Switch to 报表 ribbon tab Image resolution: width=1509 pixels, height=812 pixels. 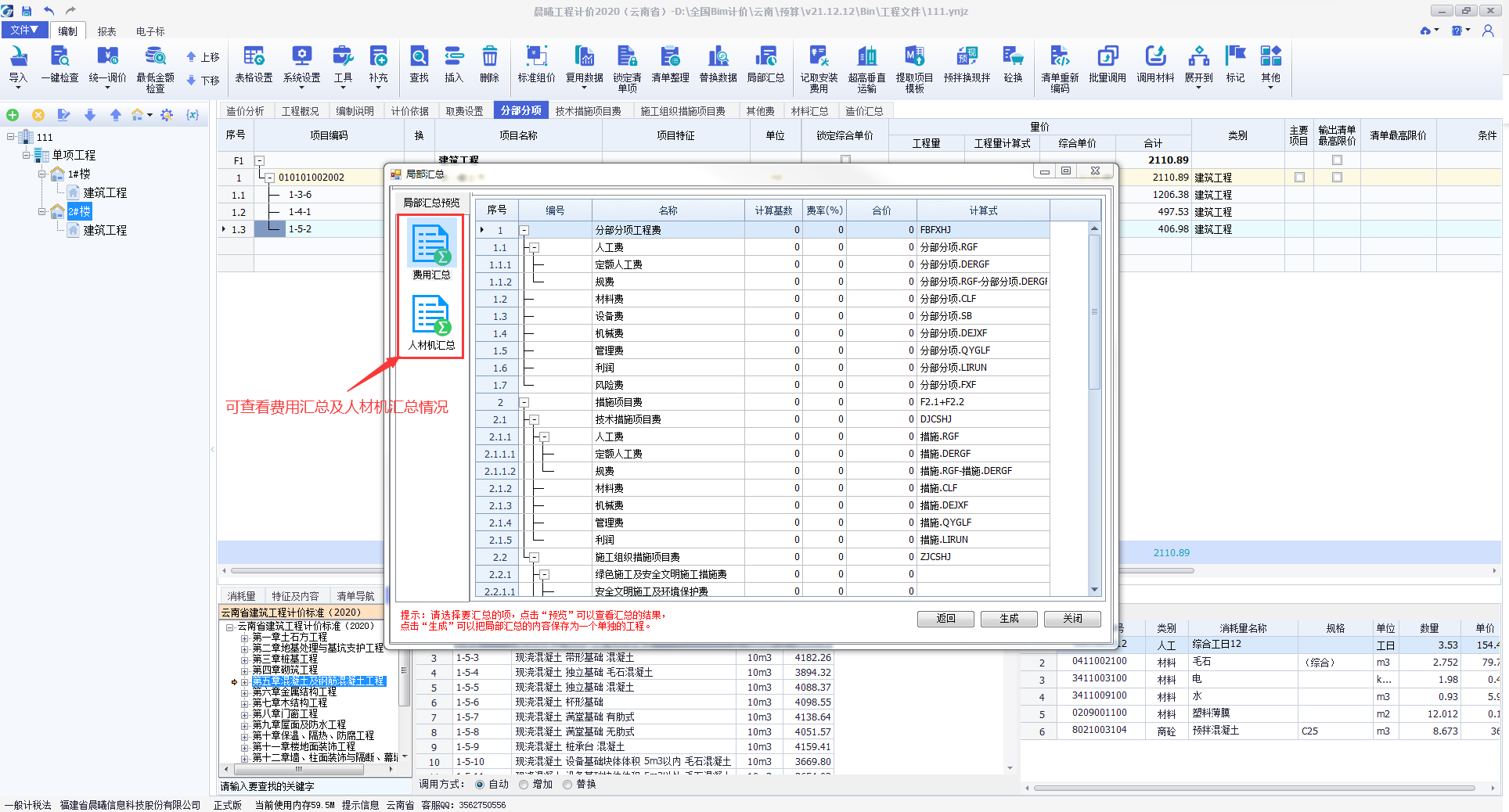tap(106, 31)
